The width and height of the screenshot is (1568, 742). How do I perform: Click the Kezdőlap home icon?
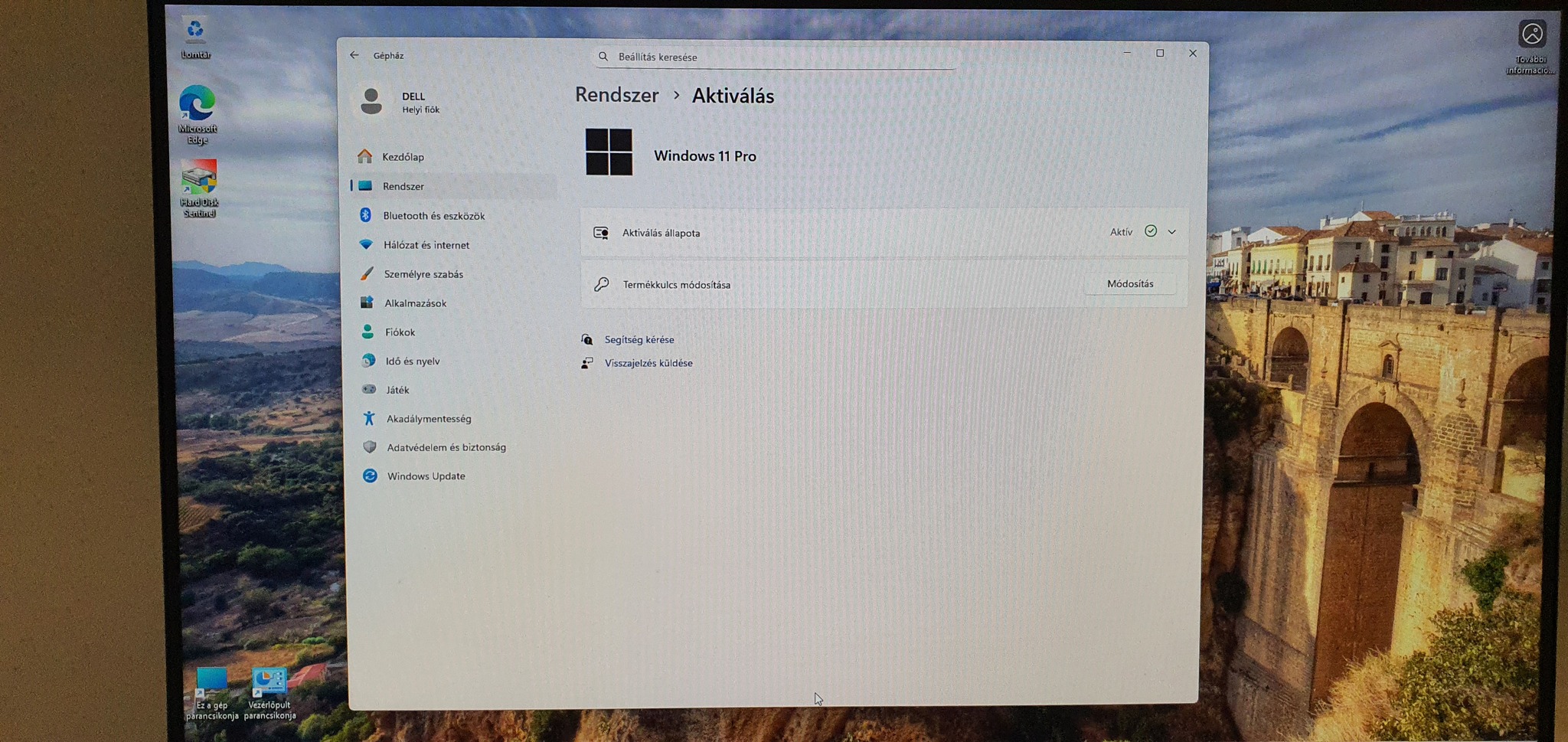pyautogui.click(x=365, y=156)
